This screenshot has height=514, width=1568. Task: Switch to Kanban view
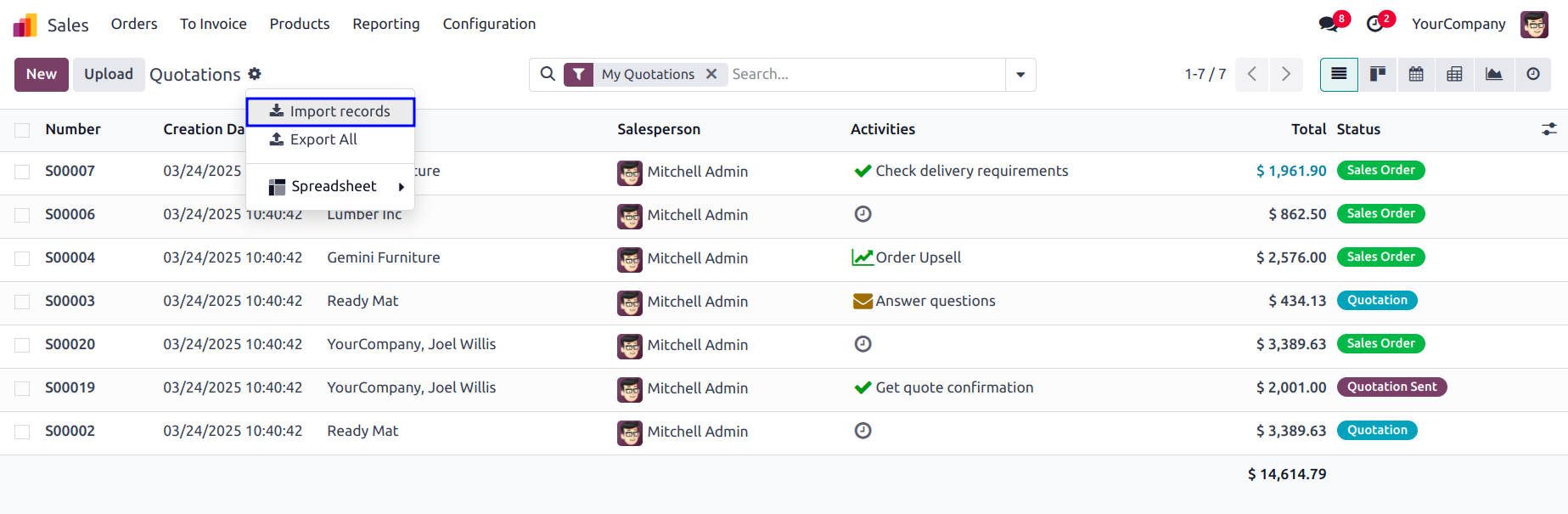[1377, 75]
